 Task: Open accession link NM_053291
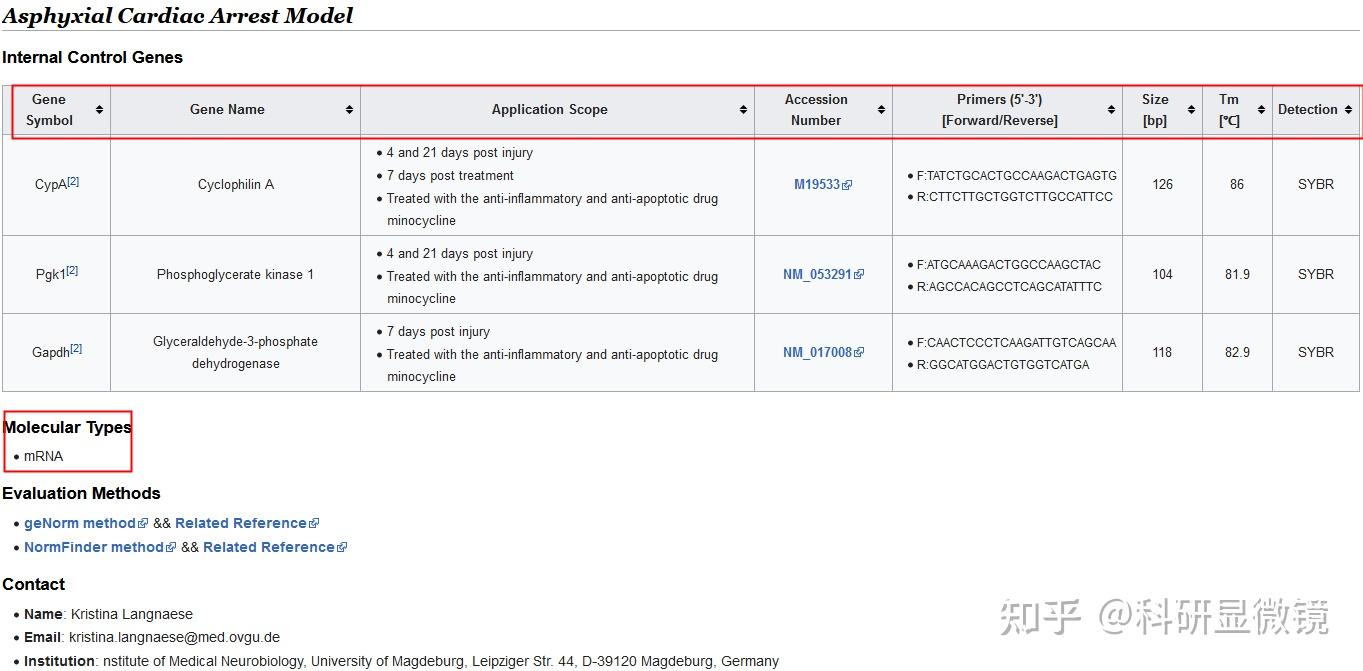pyautogui.click(x=817, y=274)
